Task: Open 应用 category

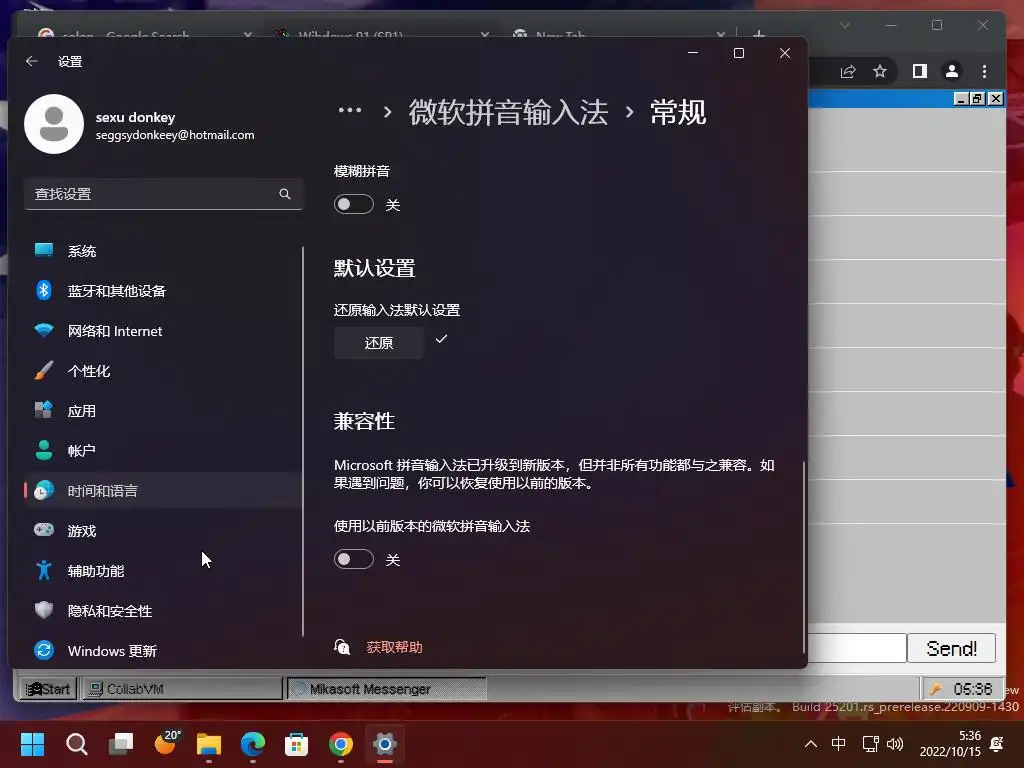Action: coord(163,411)
